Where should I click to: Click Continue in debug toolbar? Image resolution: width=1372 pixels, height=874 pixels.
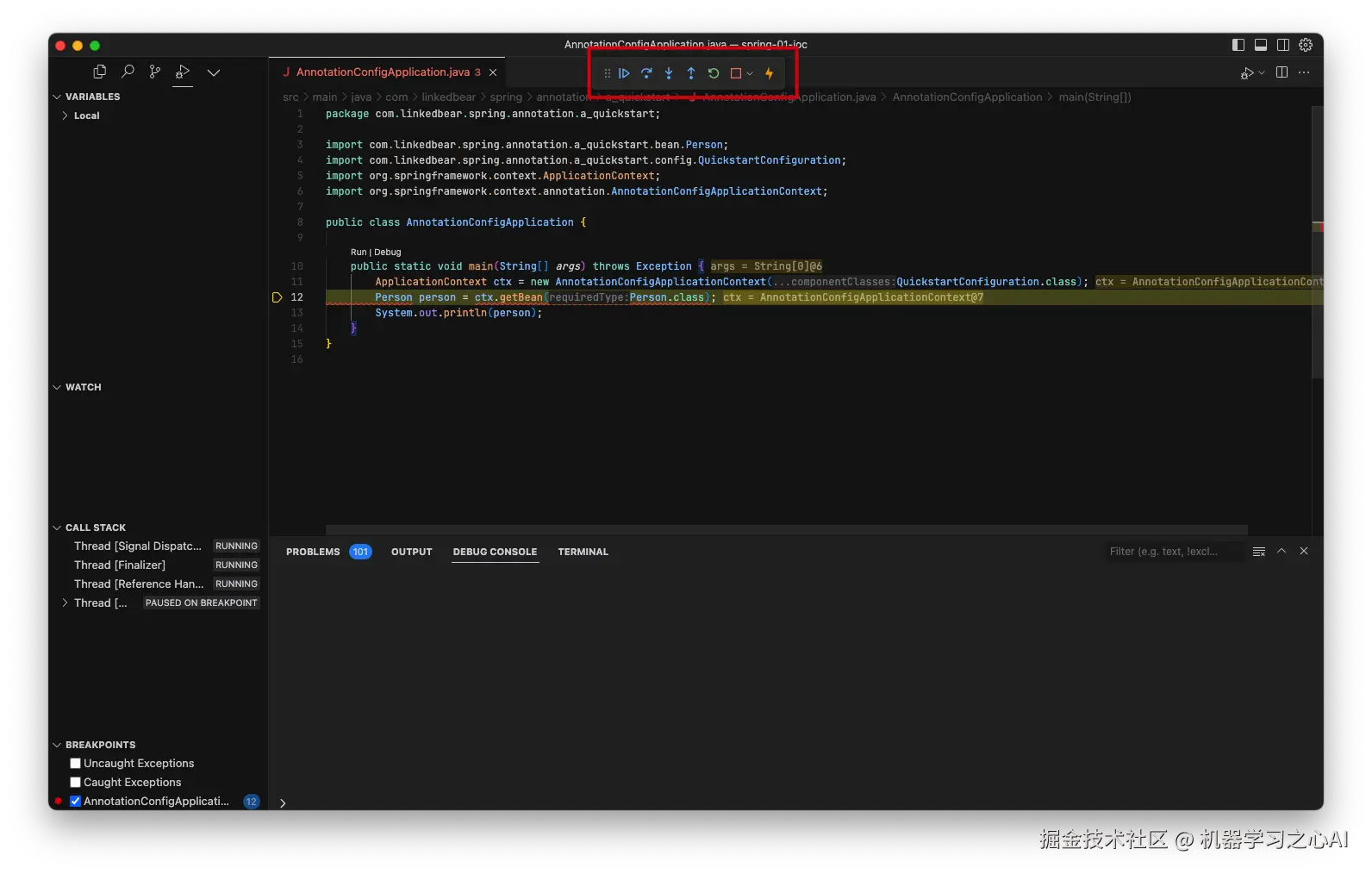(624, 73)
